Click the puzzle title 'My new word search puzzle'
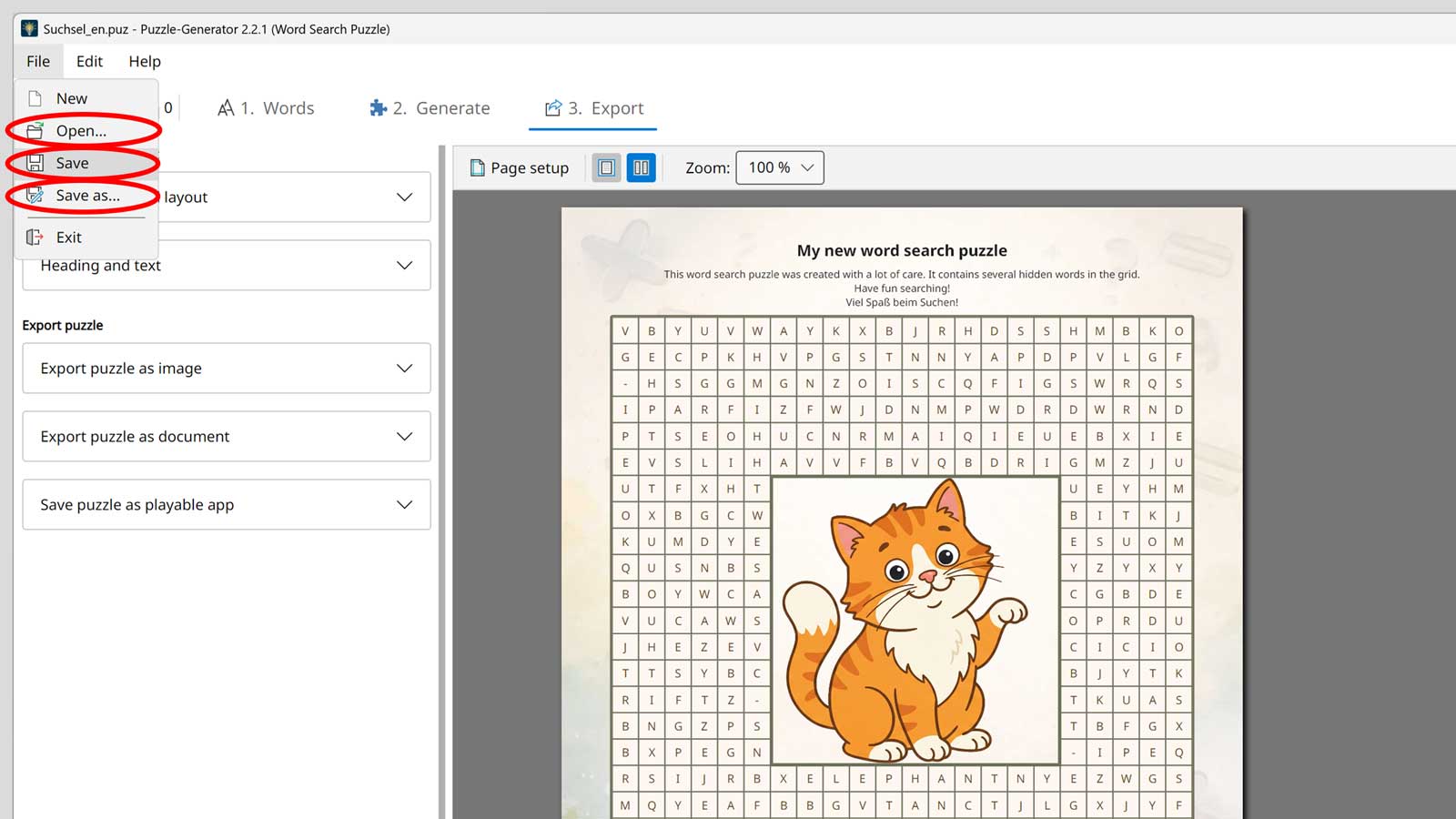This screenshot has width=1456, height=819. (902, 250)
